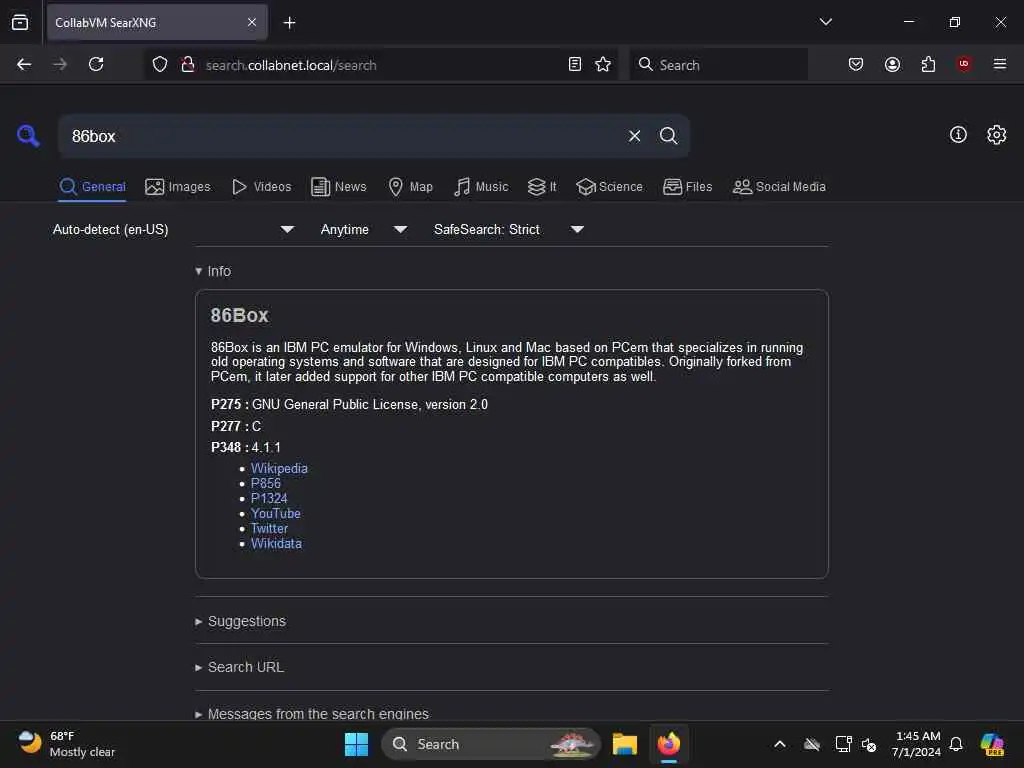
Task: Bookmark this page with star
Action: (x=603, y=64)
